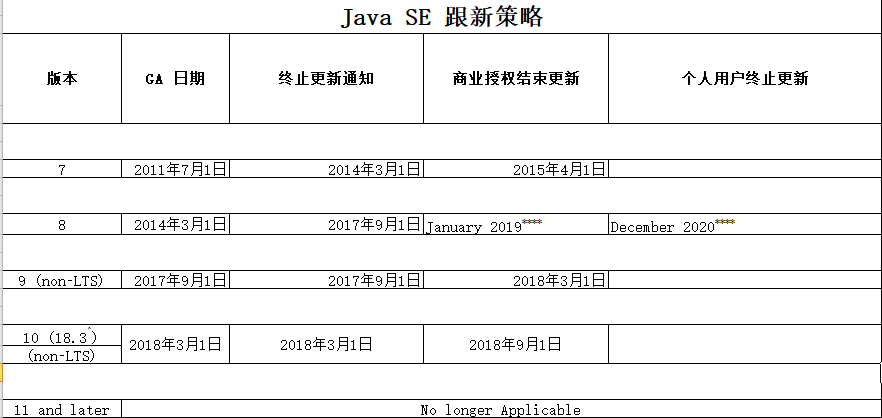Viewport: 882px width, 418px height.
Task: Select the "December 2020" cell
Action: (x=744, y=226)
